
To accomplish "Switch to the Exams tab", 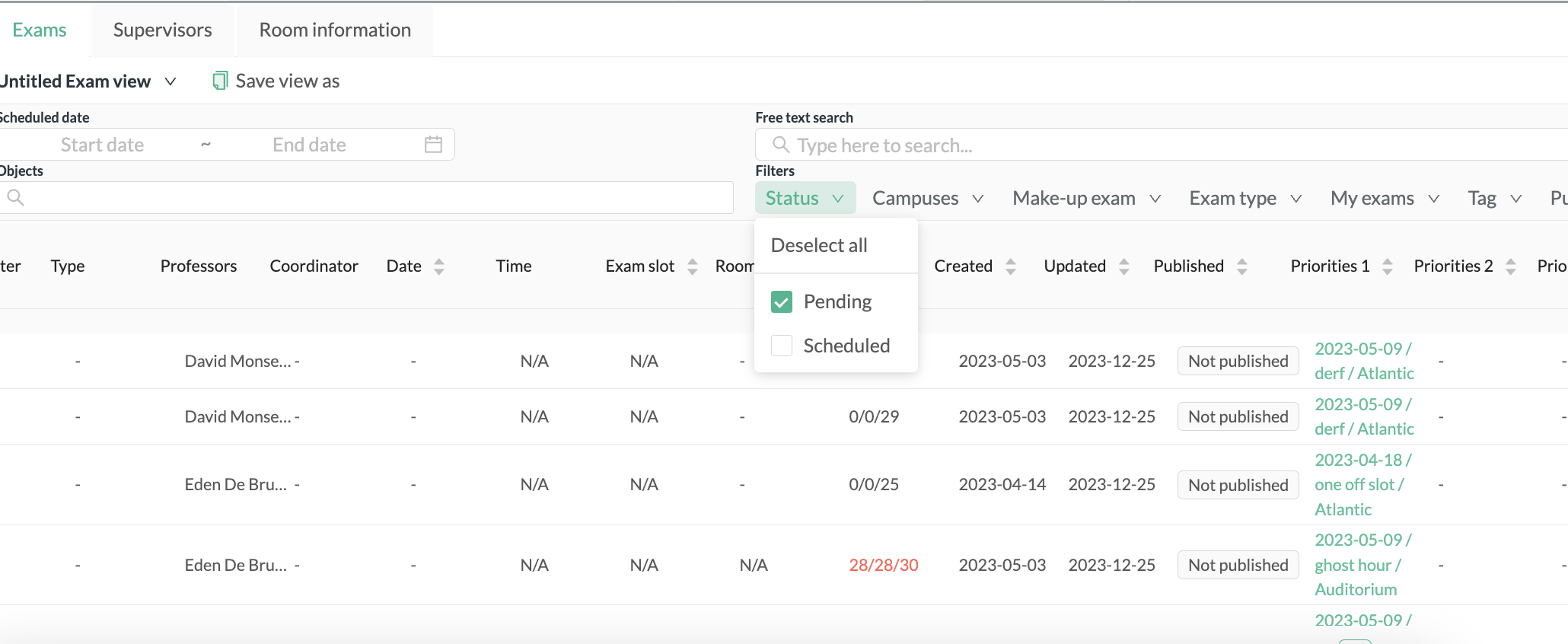I will click(x=40, y=30).
